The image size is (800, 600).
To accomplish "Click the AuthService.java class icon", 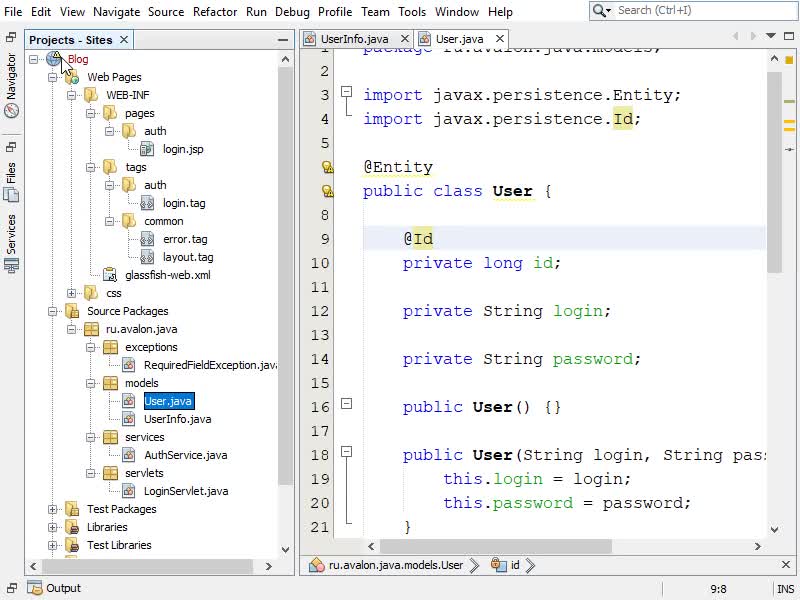I will point(129,455).
